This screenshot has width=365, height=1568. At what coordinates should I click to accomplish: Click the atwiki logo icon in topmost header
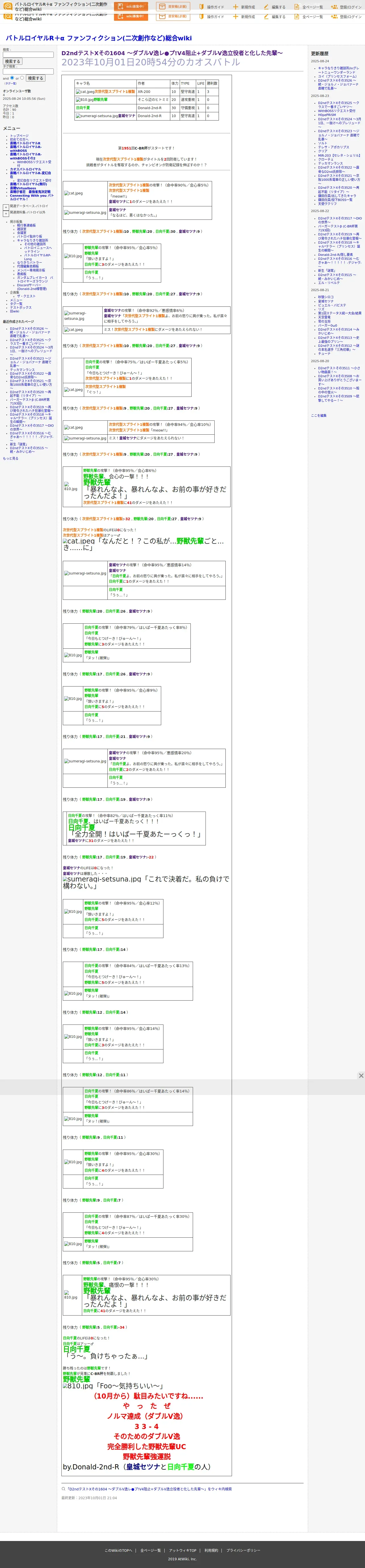tap(8, 6)
